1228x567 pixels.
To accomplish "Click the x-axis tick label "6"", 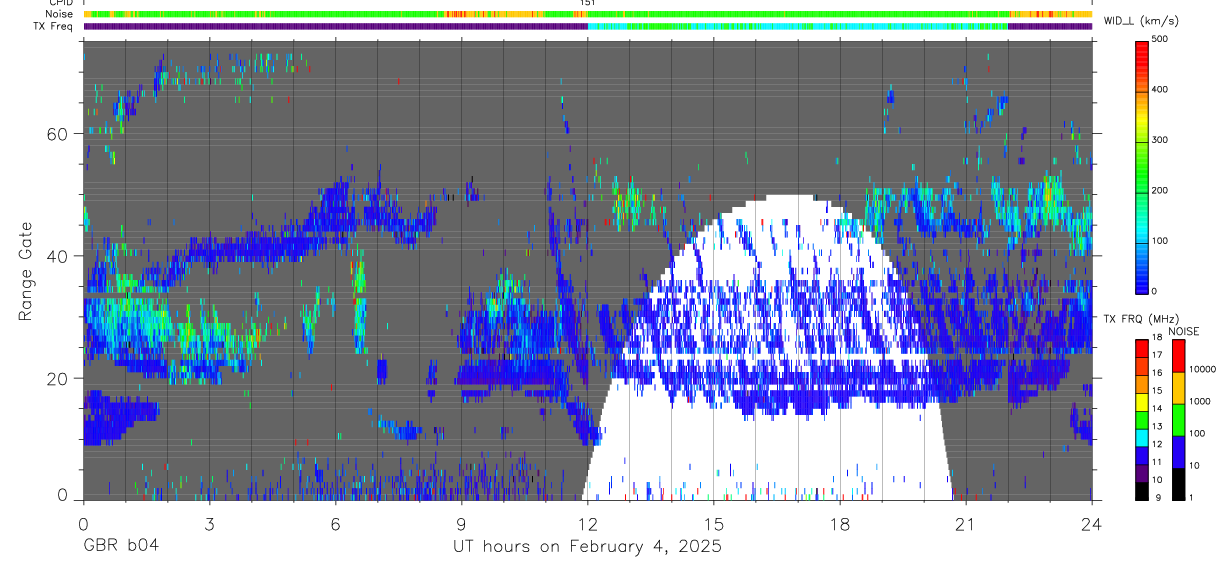I will point(335,524).
